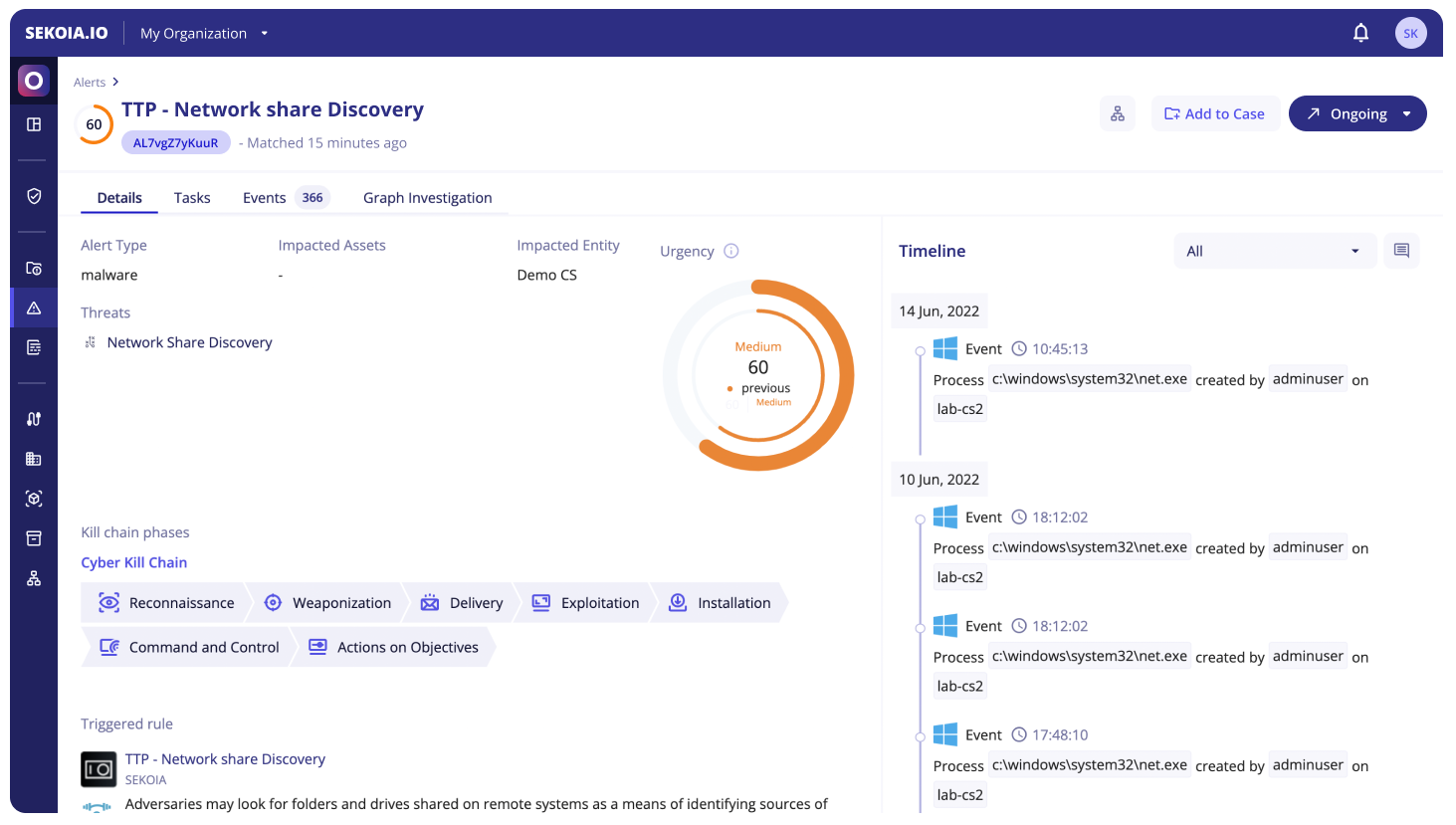1456x825 pixels.
Task: Click the 10:45:13 timeline event marker
Action: 921,350
